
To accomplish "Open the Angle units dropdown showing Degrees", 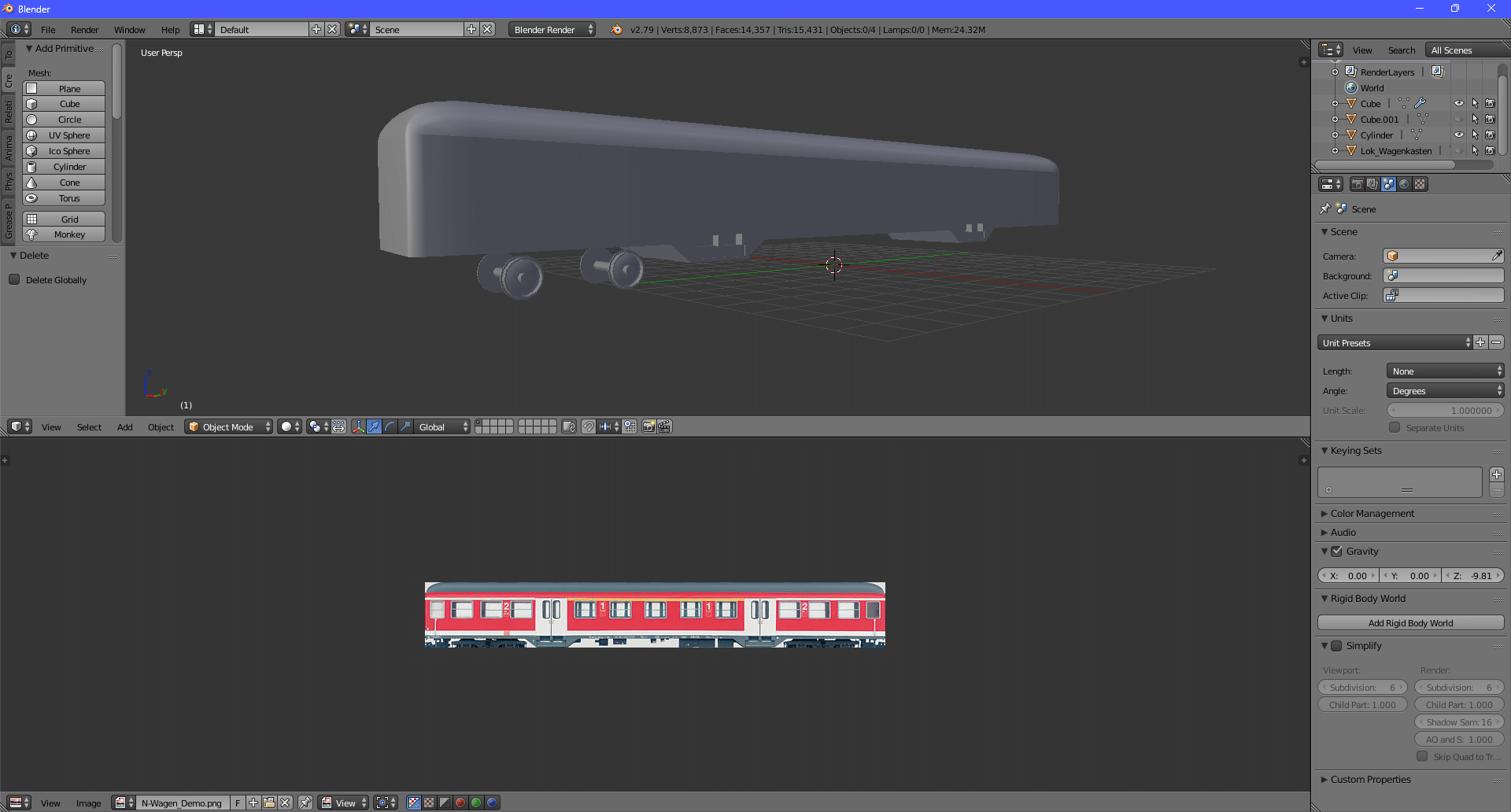I will (x=1444, y=391).
